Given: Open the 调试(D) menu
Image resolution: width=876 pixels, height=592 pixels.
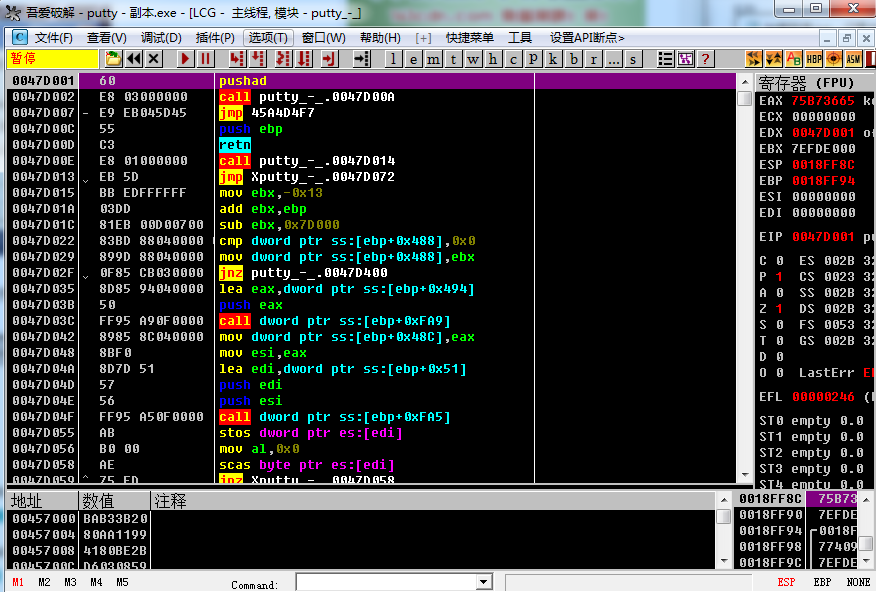Looking at the screenshot, I should coord(161,37).
